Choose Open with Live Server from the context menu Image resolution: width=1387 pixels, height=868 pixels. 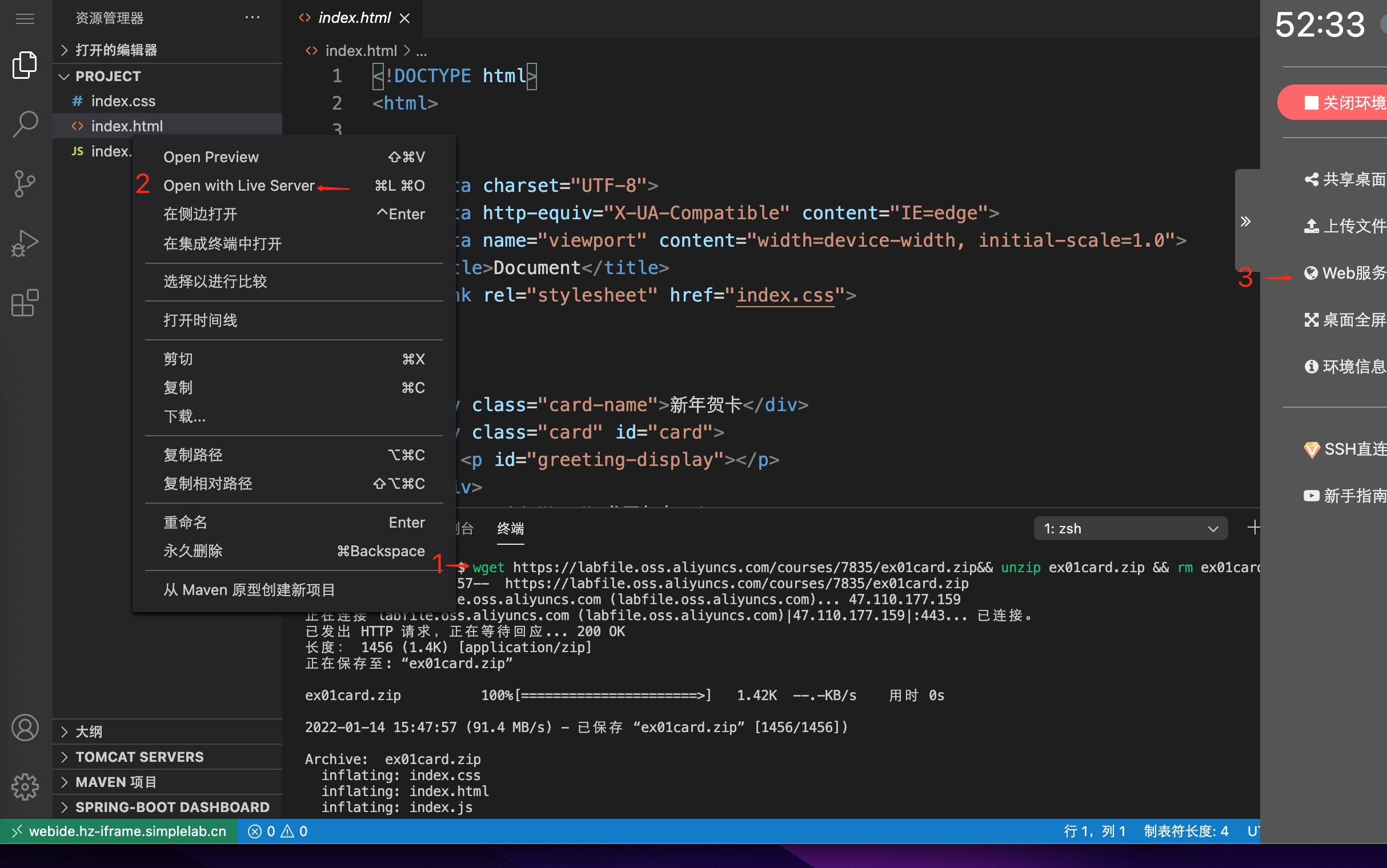click(238, 186)
